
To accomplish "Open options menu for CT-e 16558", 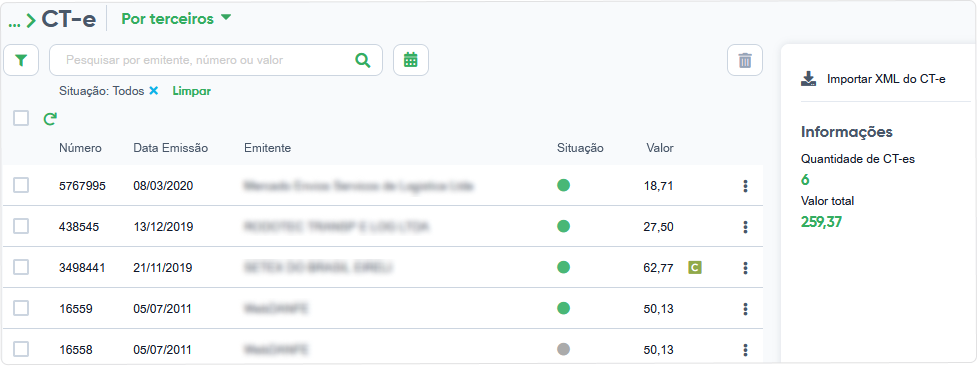I will click(x=745, y=350).
